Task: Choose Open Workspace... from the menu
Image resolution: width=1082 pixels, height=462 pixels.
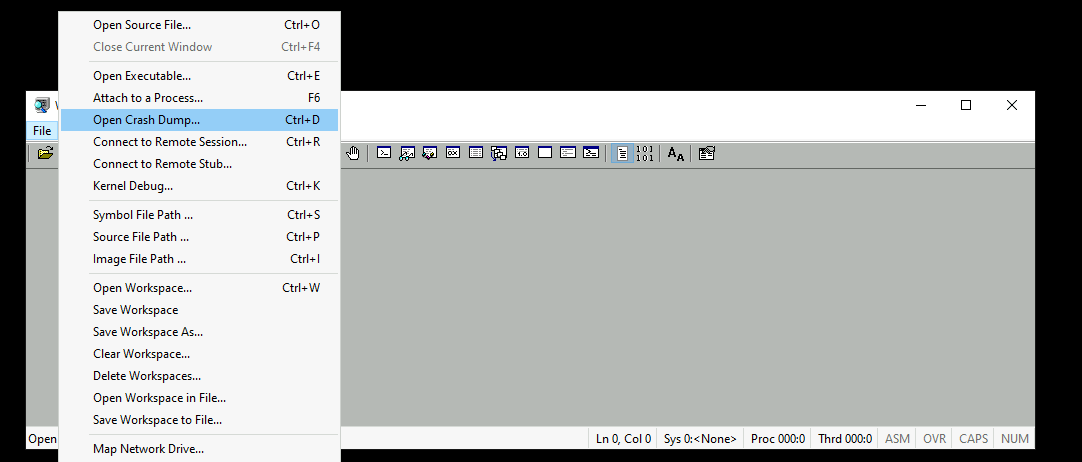Action: 199,288
